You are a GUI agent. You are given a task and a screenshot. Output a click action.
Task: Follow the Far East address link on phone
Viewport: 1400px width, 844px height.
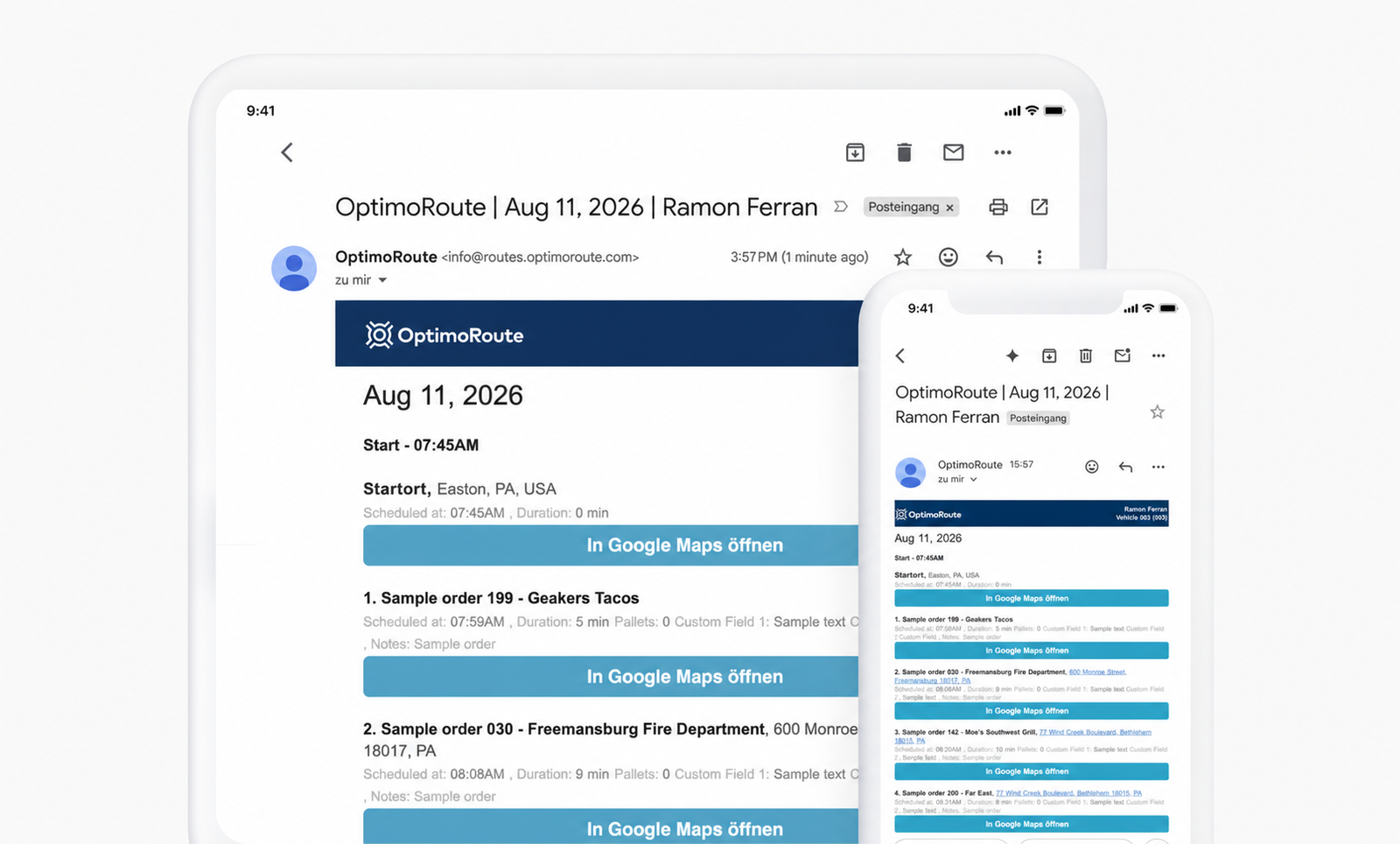click(1068, 793)
